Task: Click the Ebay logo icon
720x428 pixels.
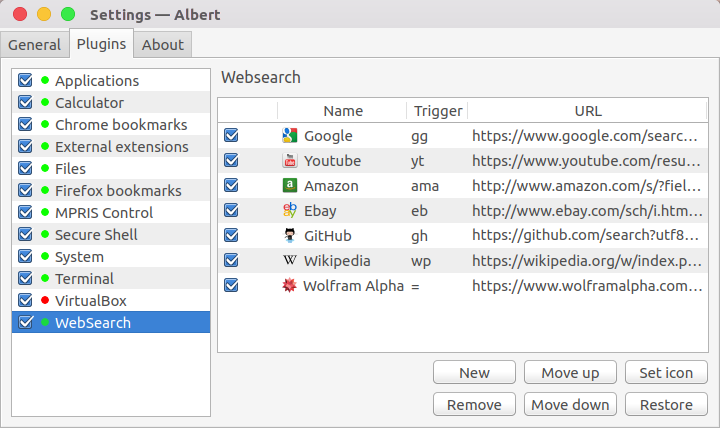Action: tap(289, 210)
